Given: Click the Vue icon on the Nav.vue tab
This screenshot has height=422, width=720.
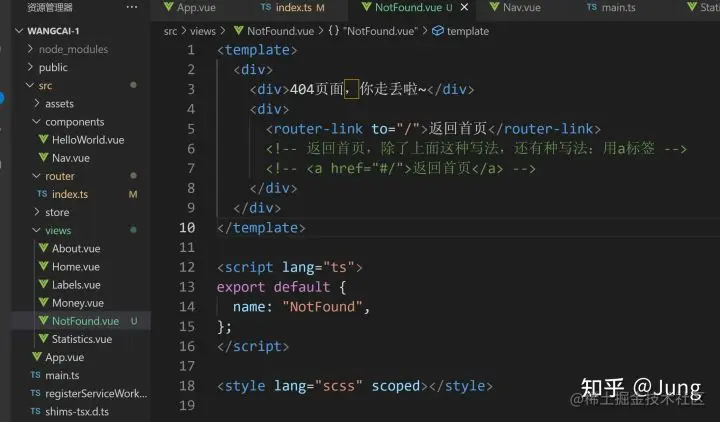Looking at the screenshot, I should point(494,6).
